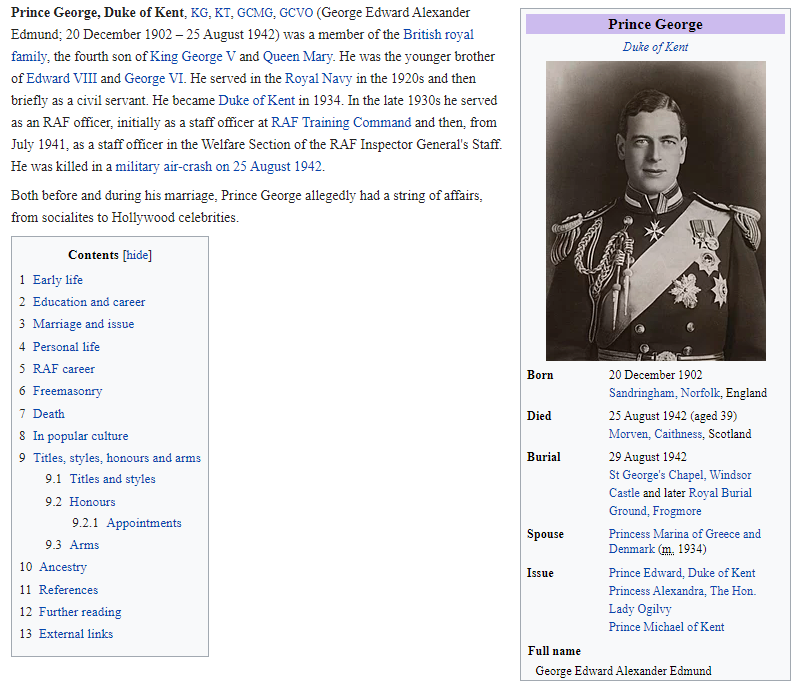Open Royal Burial Ground, Frogmore link
The height and width of the screenshot is (685, 800).
click(680, 502)
